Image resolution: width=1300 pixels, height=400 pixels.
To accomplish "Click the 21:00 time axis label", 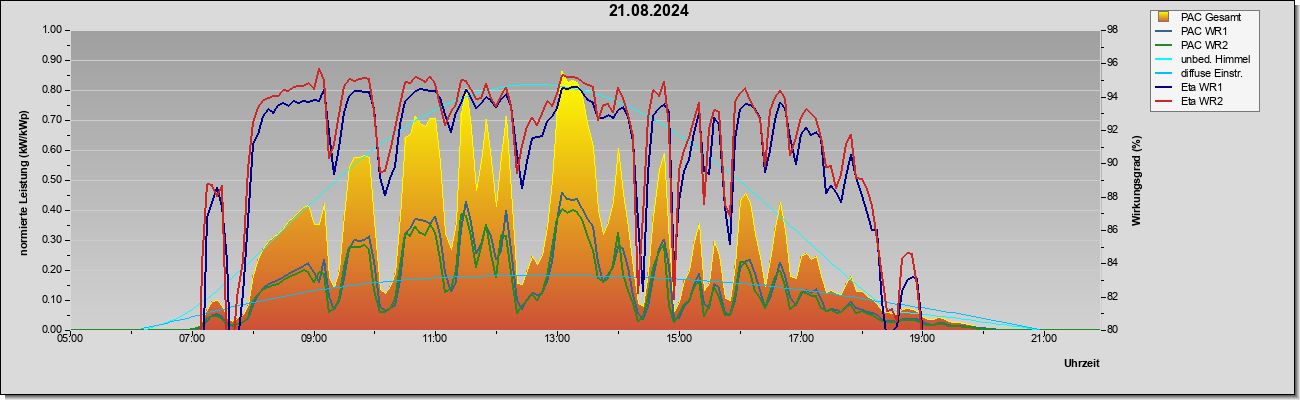I will (x=1042, y=339).
